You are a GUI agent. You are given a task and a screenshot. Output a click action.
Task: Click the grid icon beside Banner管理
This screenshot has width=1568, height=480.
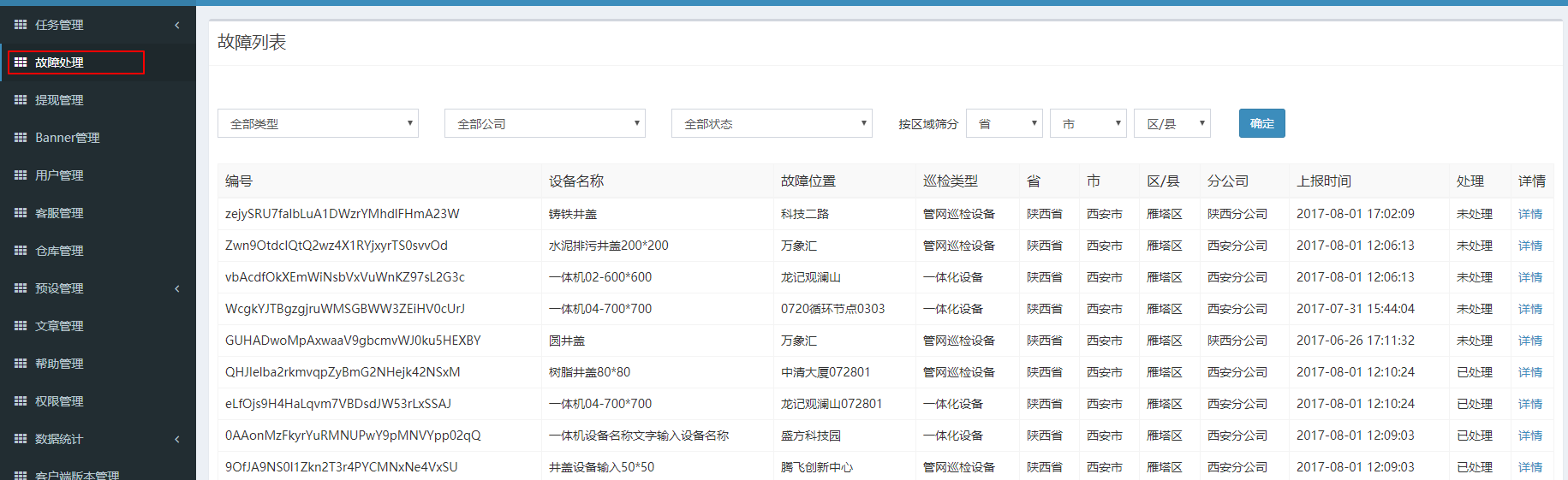pos(21,138)
